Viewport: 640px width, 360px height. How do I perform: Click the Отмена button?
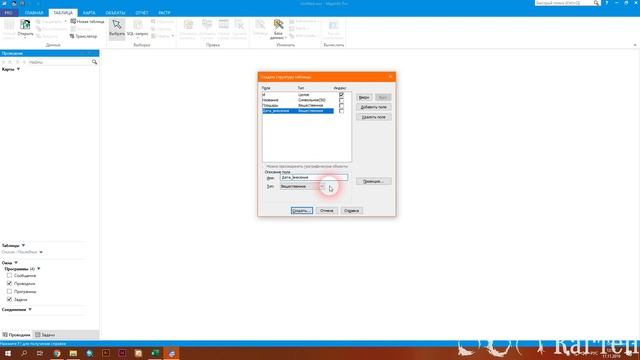pos(327,211)
